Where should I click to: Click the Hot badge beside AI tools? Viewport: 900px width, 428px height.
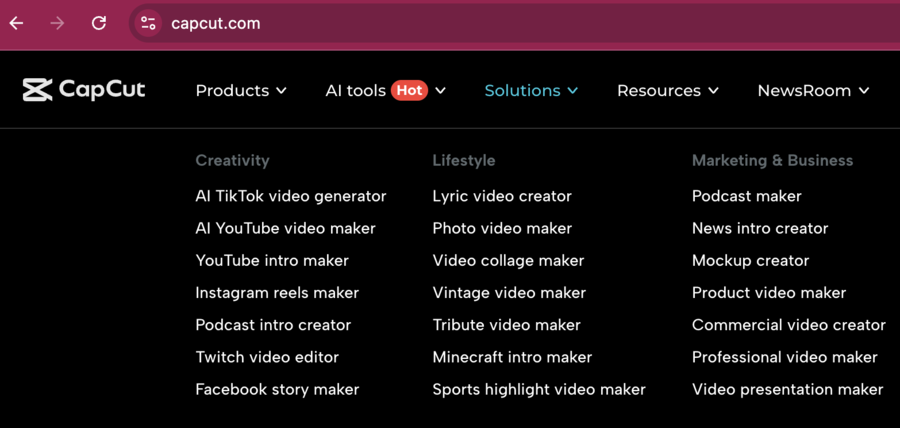pyautogui.click(x=409, y=90)
